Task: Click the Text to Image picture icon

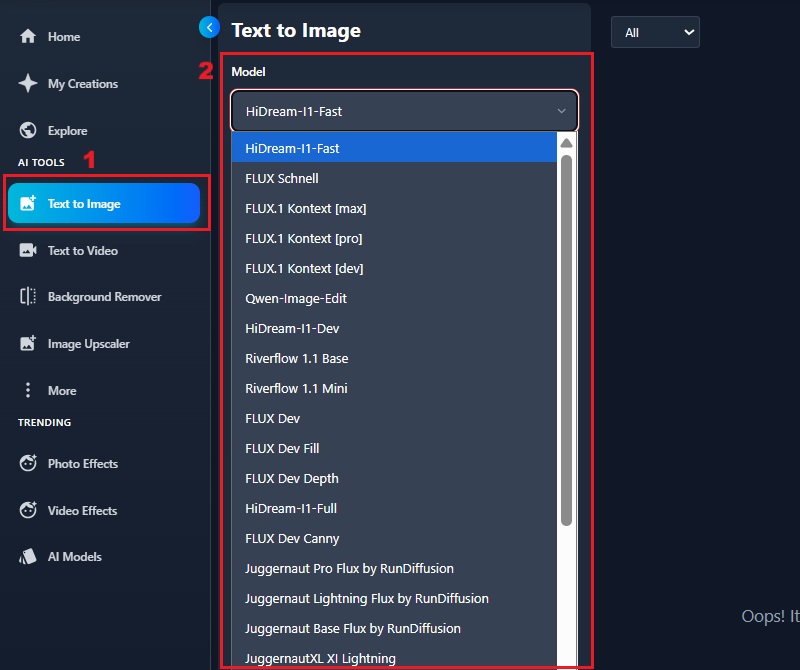Action: 28,203
